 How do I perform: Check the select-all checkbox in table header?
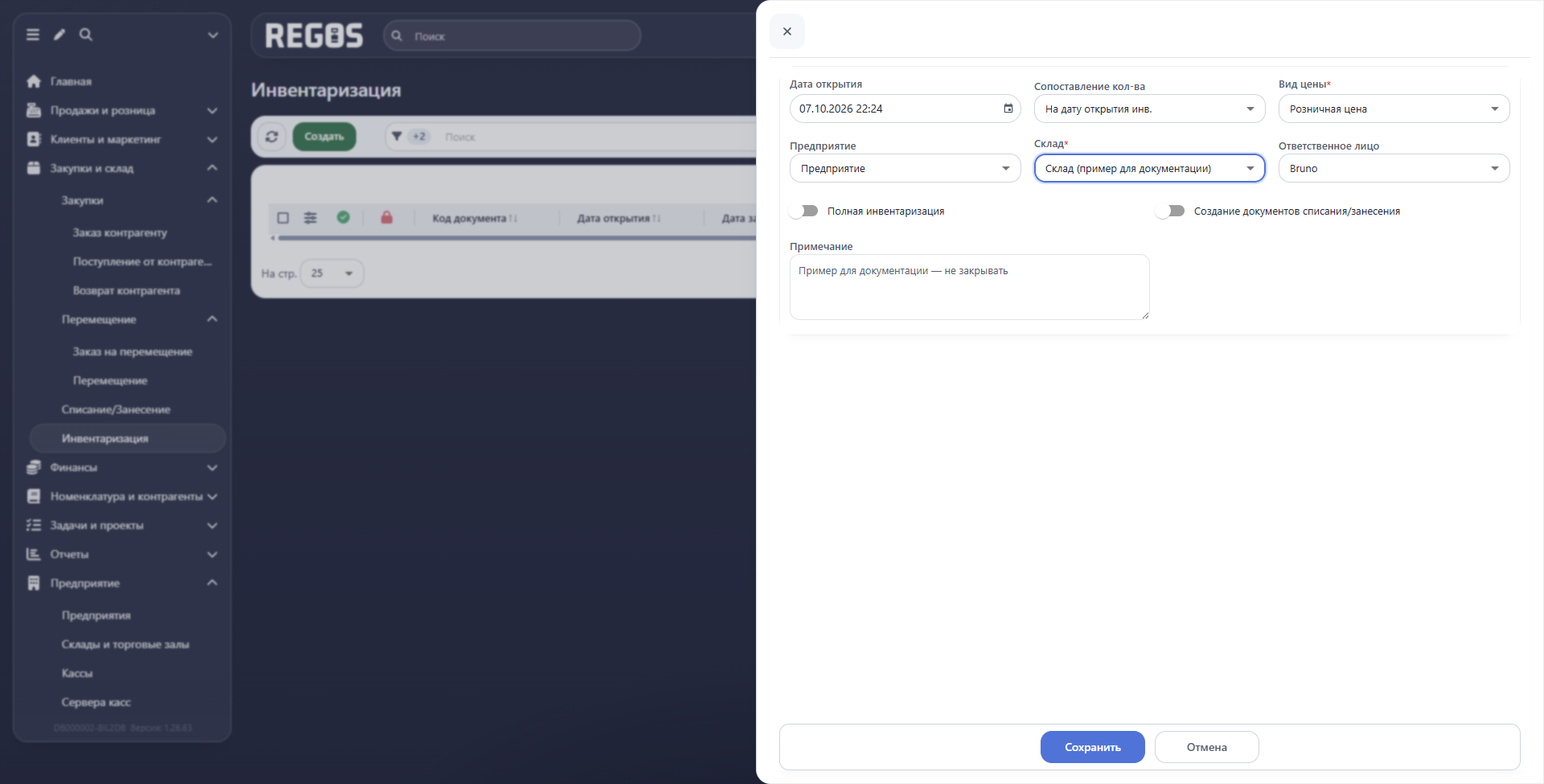tap(283, 218)
